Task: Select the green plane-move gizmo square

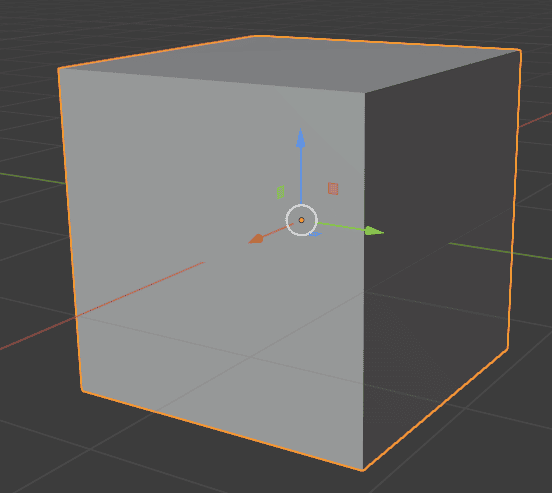Action: [x=281, y=192]
